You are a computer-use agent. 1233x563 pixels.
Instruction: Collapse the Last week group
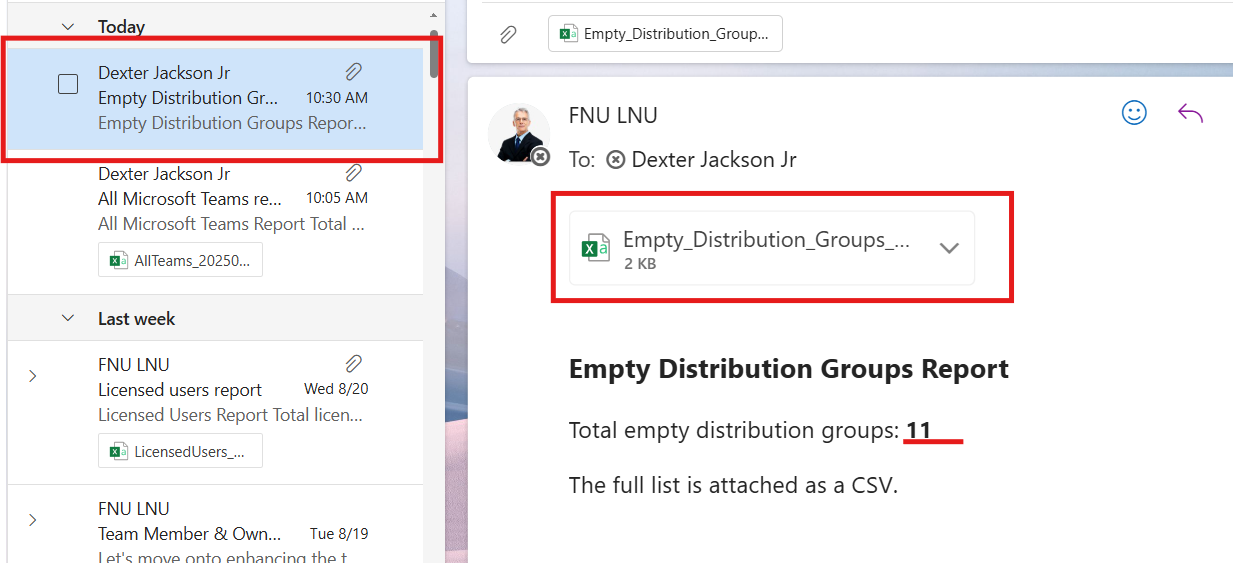(68, 318)
